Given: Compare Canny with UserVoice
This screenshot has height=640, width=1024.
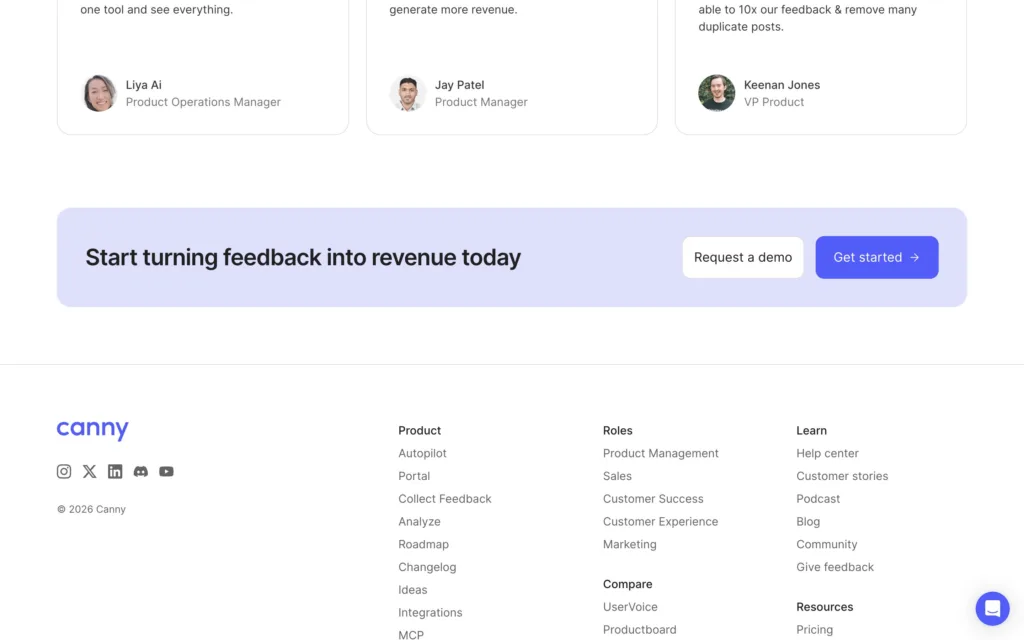Looking at the screenshot, I should [630, 607].
